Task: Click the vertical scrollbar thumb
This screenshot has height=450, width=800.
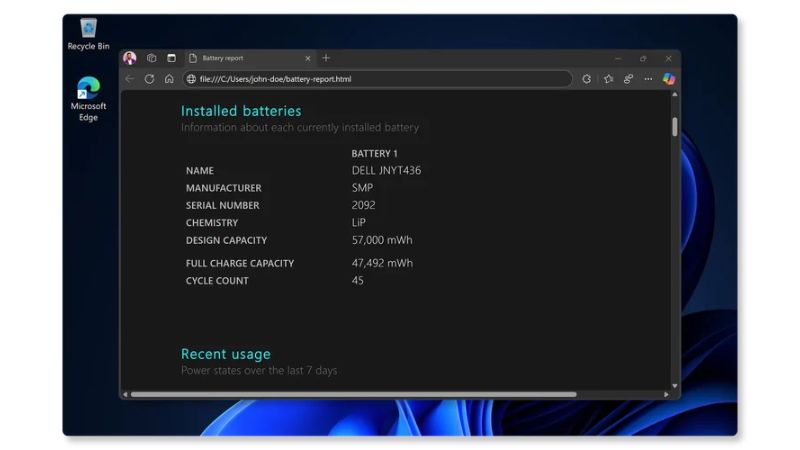Action: click(674, 127)
